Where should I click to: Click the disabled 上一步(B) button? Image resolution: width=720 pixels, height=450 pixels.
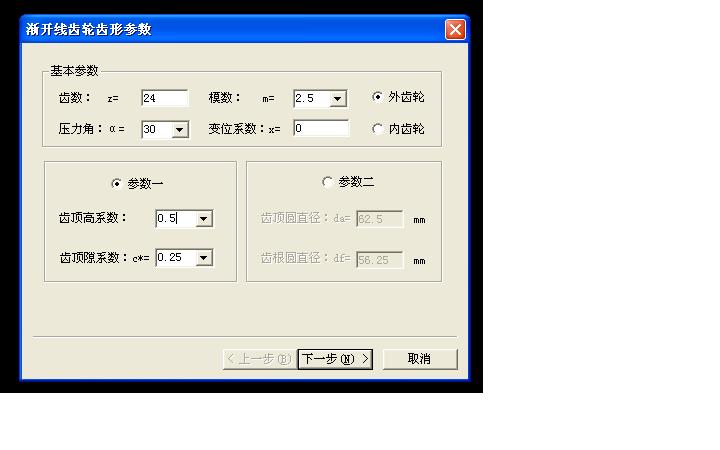(x=260, y=359)
